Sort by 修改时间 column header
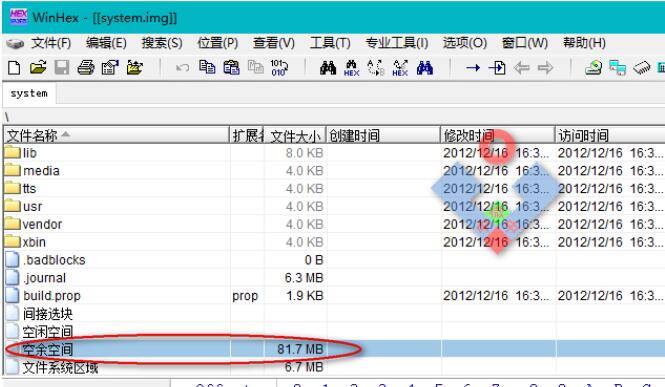The height and width of the screenshot is (387, 665). (497, 135)
